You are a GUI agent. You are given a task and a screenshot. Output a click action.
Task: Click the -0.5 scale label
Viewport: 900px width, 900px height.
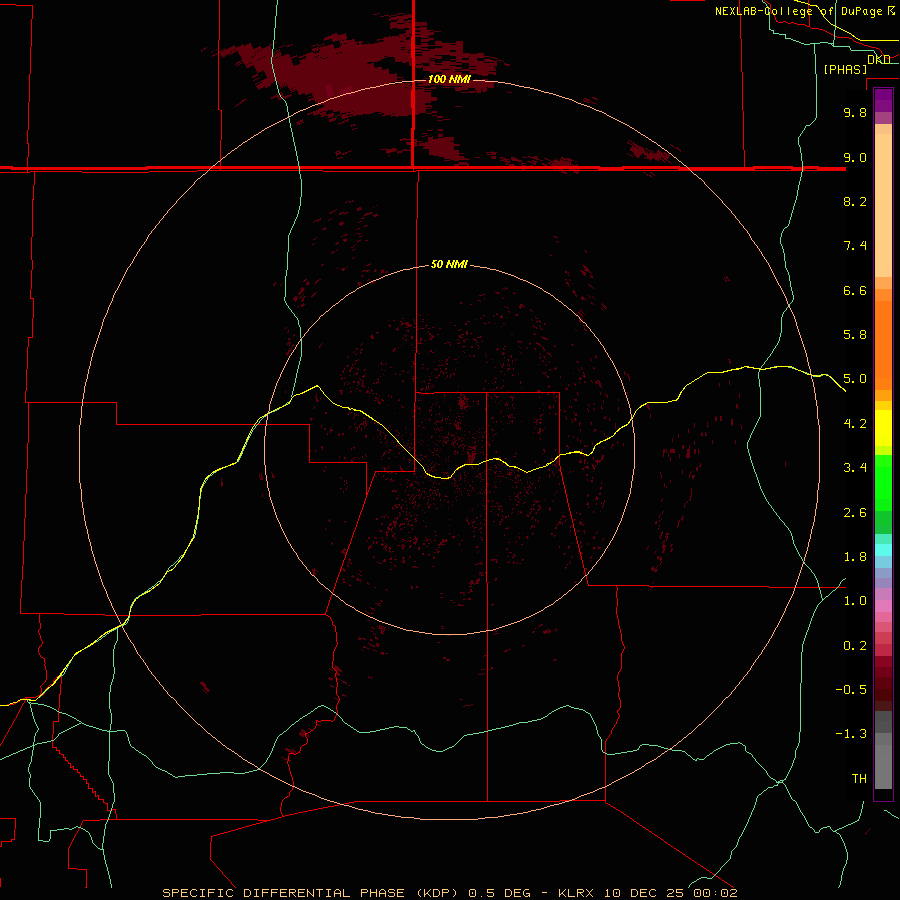point(851,690)
